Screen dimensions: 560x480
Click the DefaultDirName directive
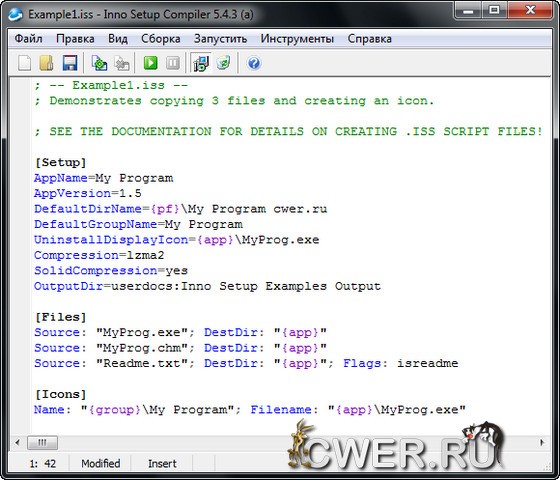click(x=88, y=209)
